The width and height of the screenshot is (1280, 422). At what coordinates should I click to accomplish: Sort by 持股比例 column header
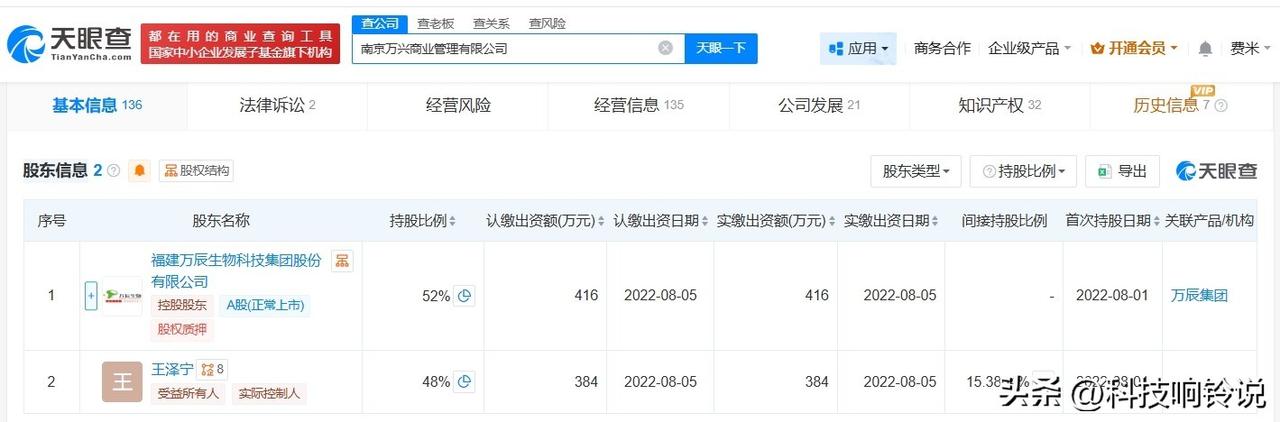coord(423,220)
